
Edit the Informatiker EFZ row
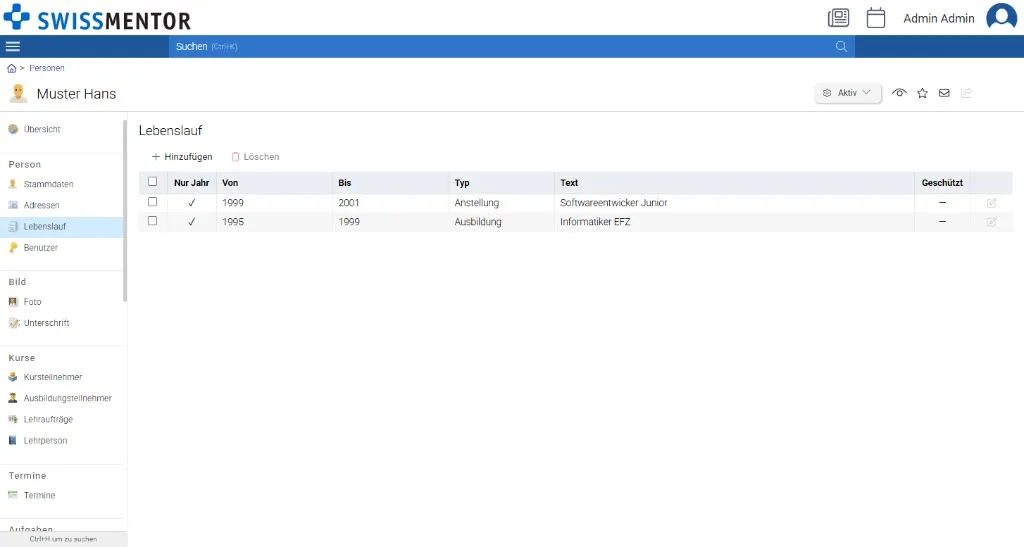click(x=991, y=222)
